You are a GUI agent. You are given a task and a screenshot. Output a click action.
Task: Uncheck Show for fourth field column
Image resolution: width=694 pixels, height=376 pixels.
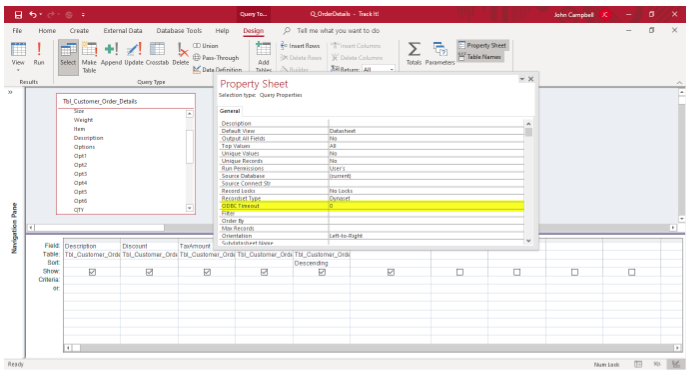click(x=264, y=272)
